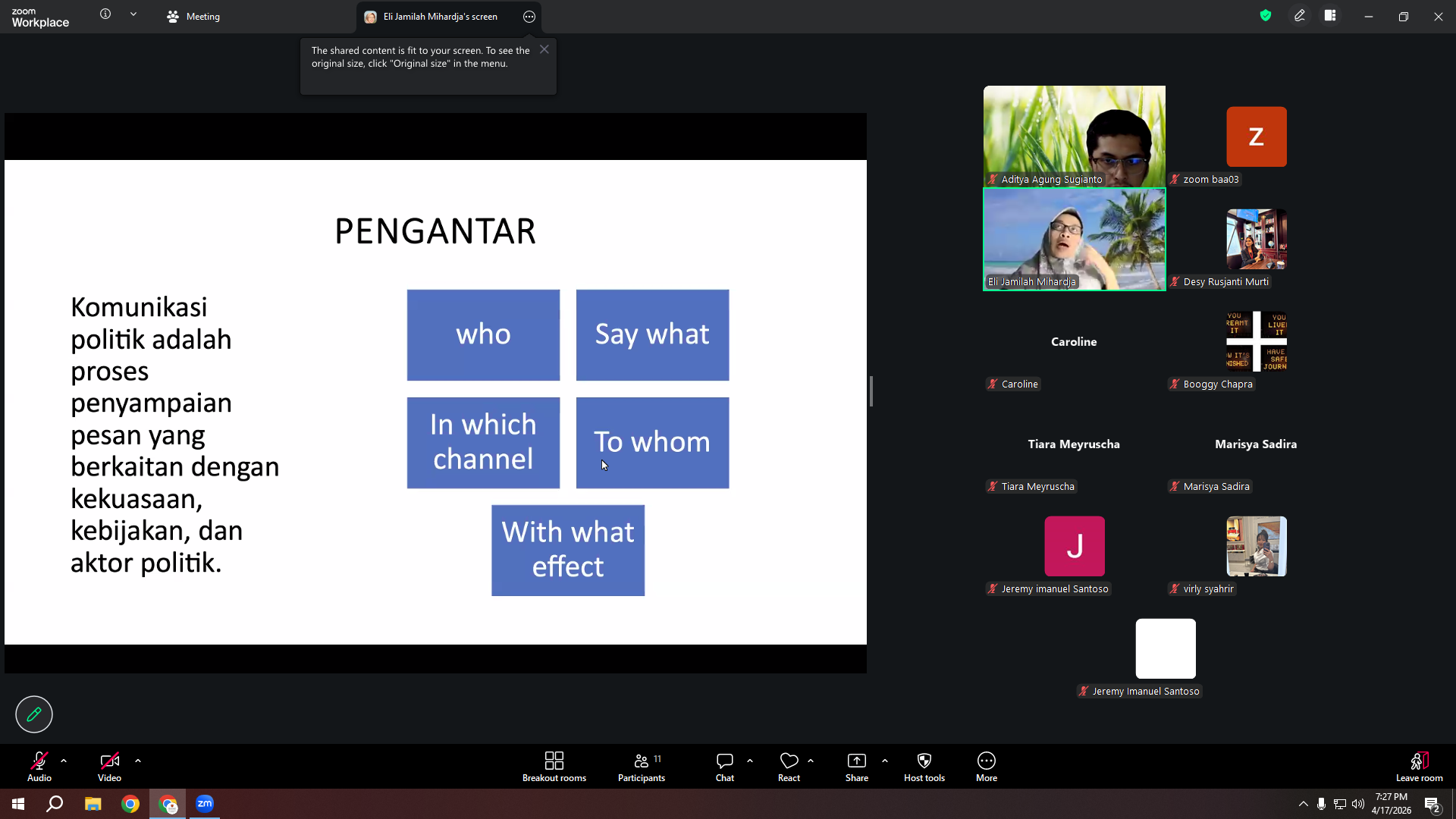Select the Meeting tab

click(193, 17)
